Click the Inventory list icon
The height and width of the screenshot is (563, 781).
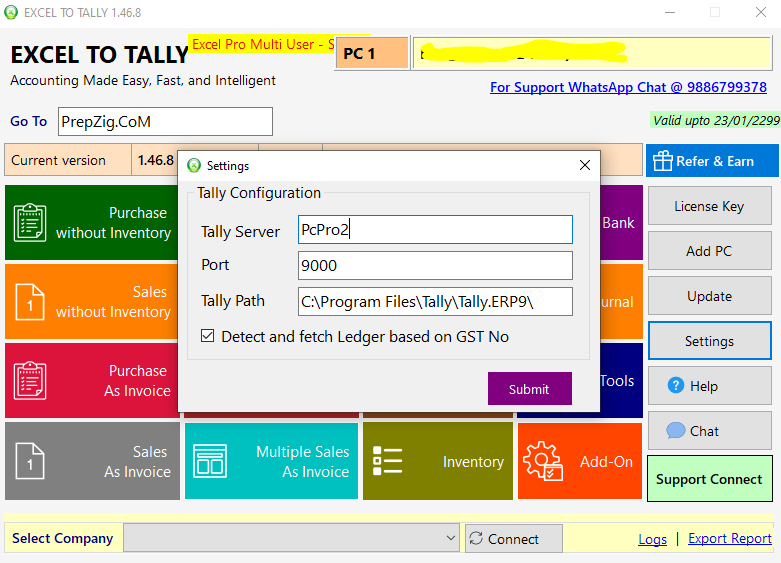(x=388, y=460)
